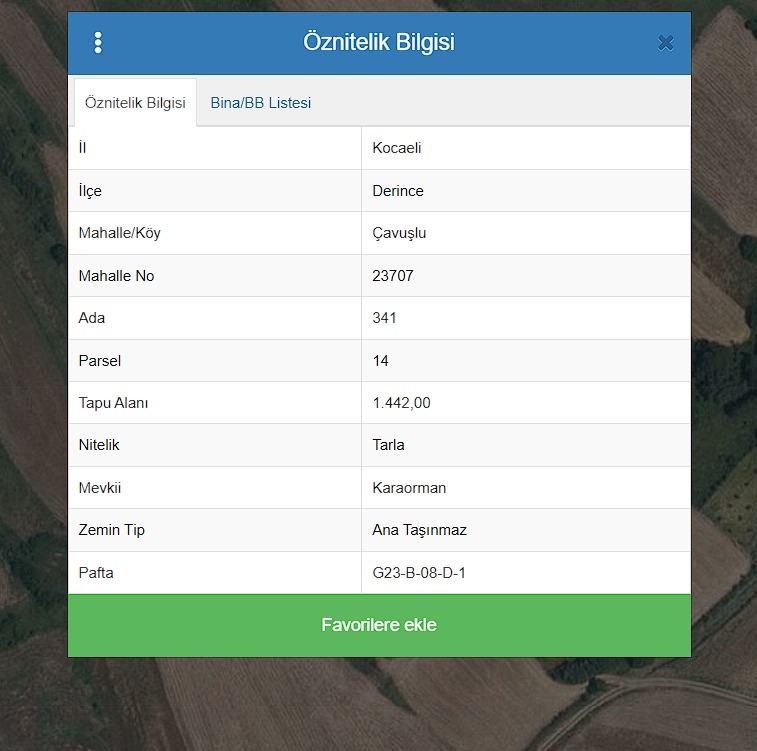757x751 pixels.
Task: Open the three-dot options menu
Action: [98, 42]
